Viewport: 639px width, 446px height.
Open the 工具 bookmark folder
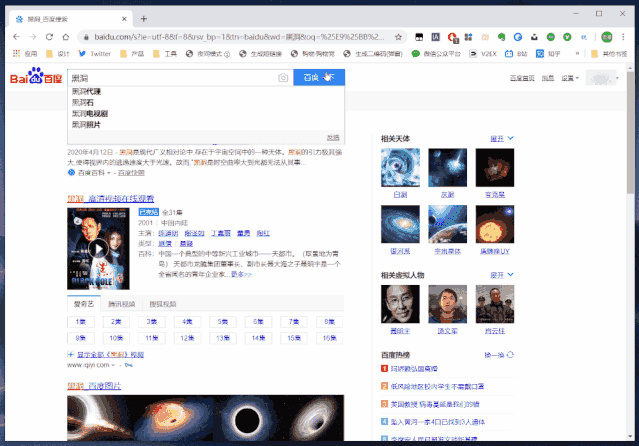pyautogui.click(x=165, y=53)
